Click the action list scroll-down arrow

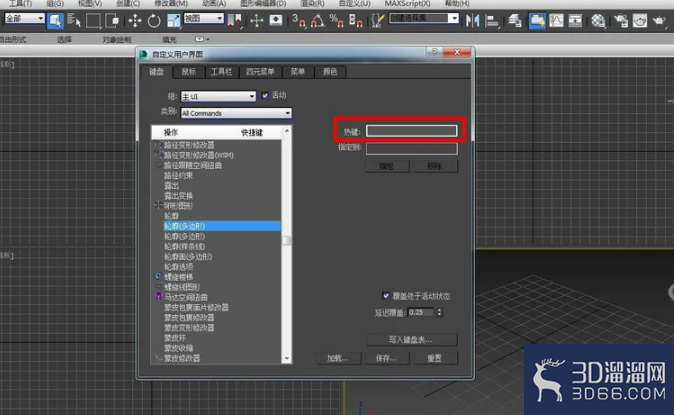pos(287,358)
